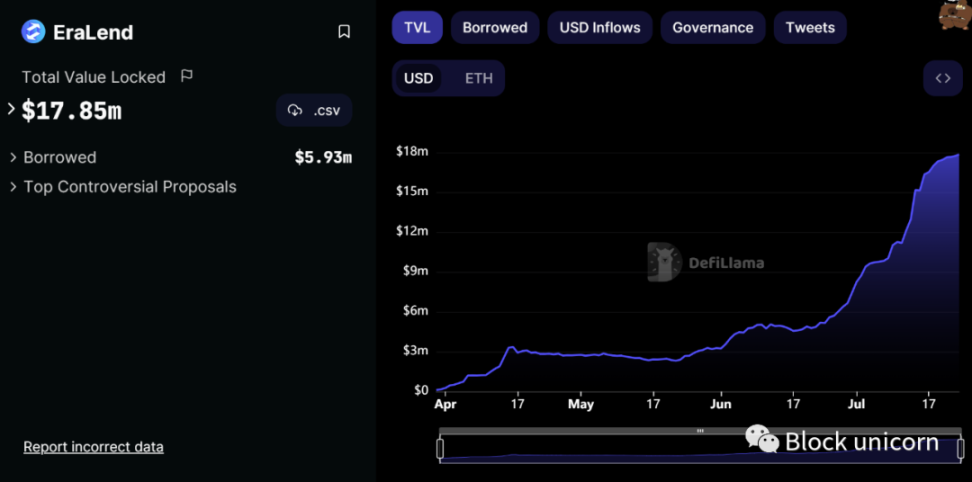This screenshot has width=972, height=482.
Task: Bookmark the EraLend protocol
Action: (344, 32)
